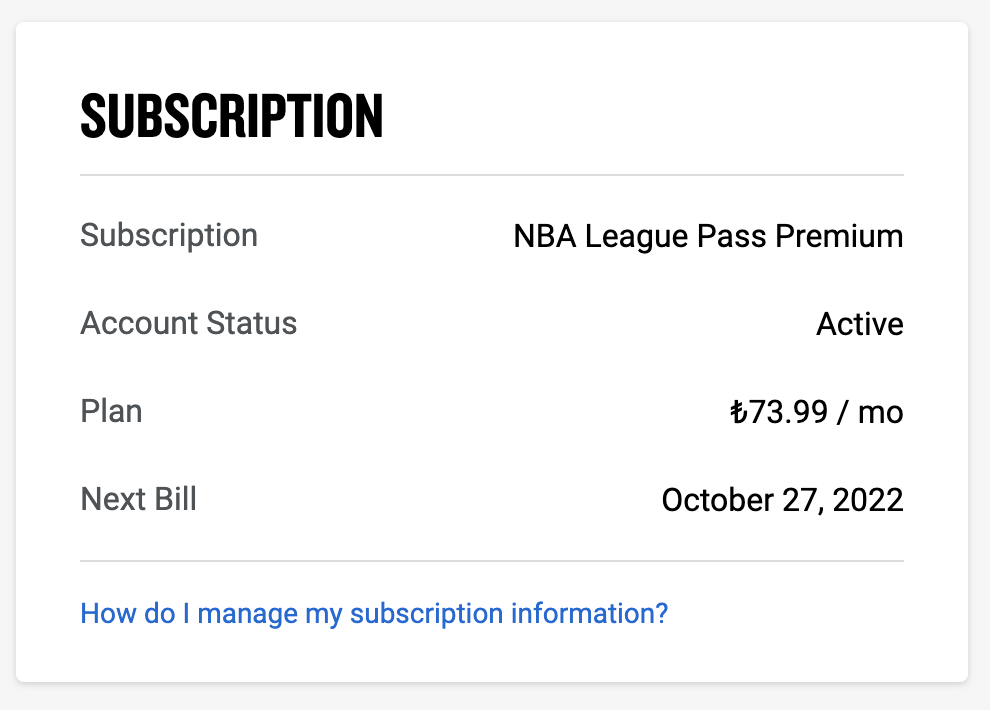Screen dimensions: 990x710
Task: Click the SUBSCRIPTION heading
Action: (232, 115)
